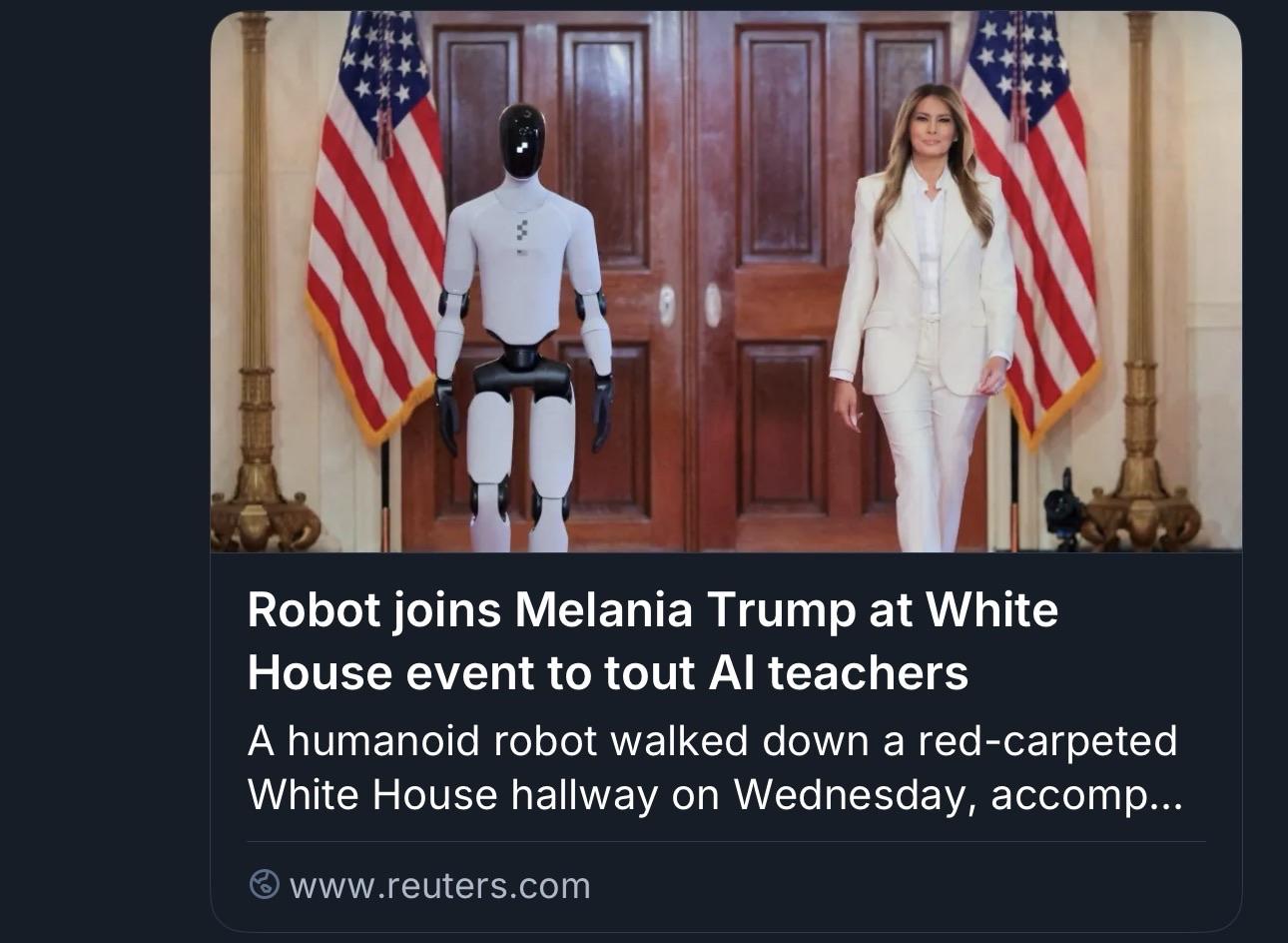Click the humanoid robot's black visor head

pyautogui.click(x=521, y=142)
